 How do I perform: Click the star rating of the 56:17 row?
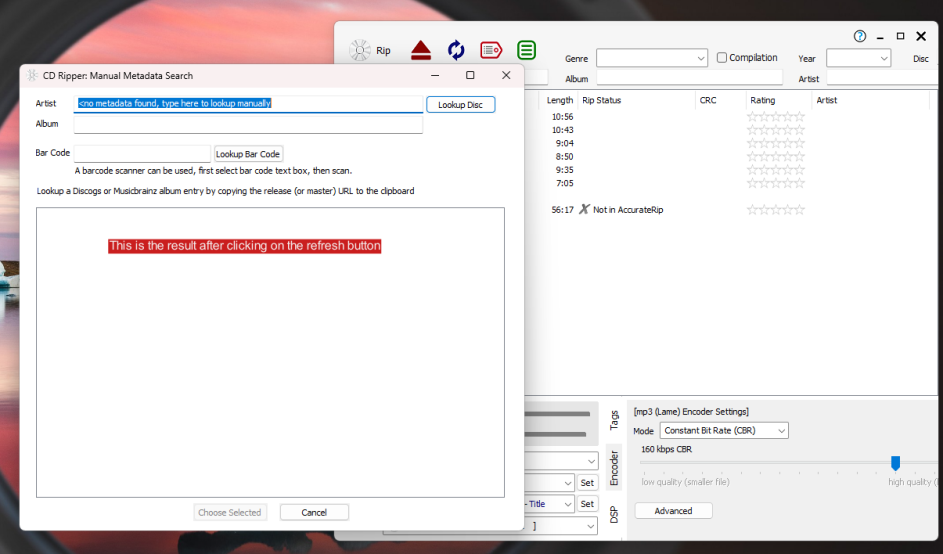click(x=775, y=210)
